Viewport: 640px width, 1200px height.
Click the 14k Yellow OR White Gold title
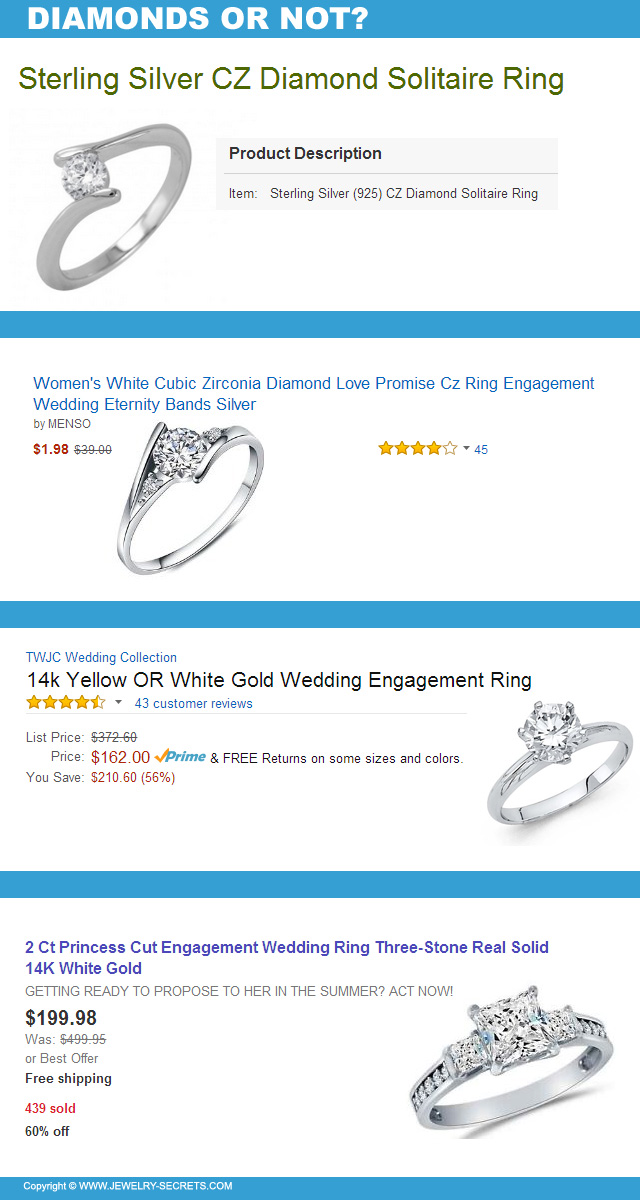pyautogui.click(x=279, y=680)
